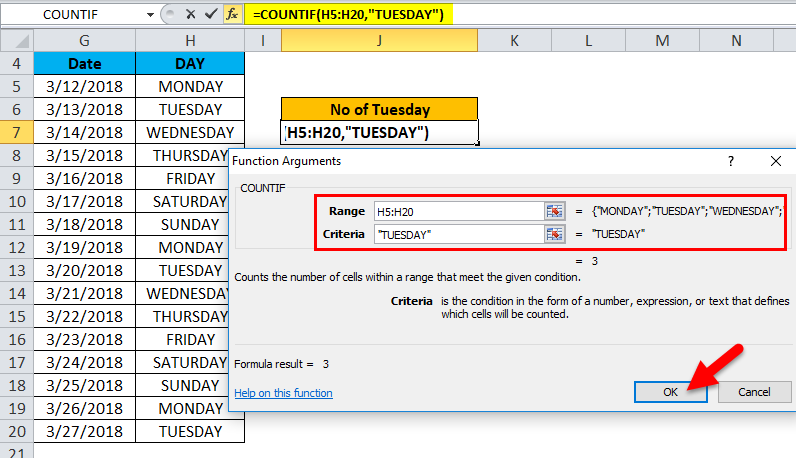This screenshot has width=796, height=458.
Task: Dismiss dialog with Cancel button
Action: coord(754,392)
